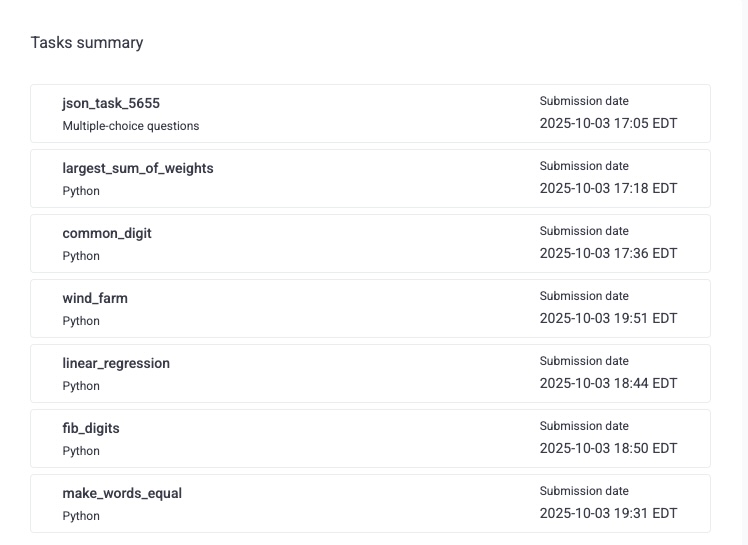748x545 pixels.
Task: Click the Multiple-choice questions subtitle
Action: [x=131, y=126]
